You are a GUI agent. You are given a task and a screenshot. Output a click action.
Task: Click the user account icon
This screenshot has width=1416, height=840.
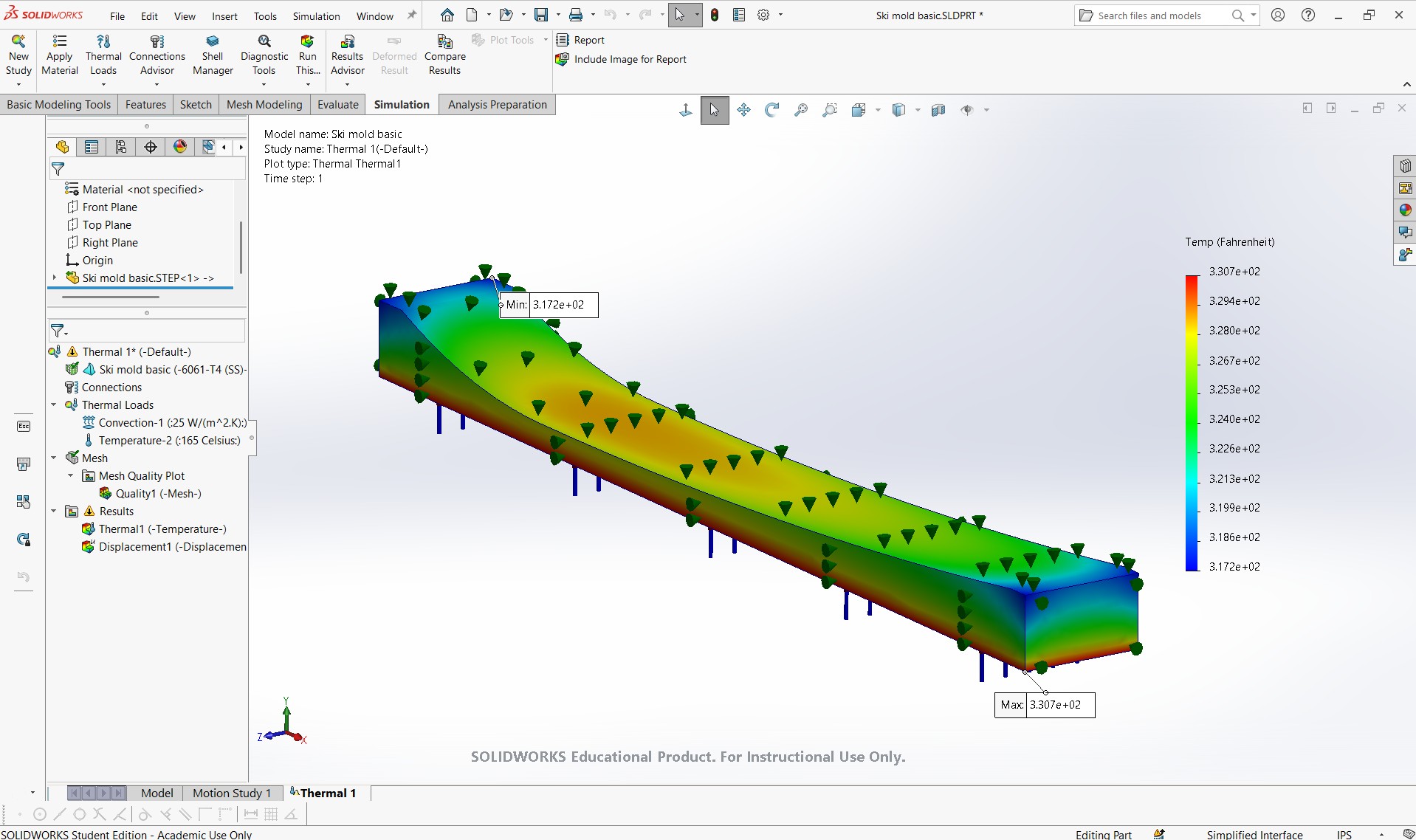click(1278, 15)
